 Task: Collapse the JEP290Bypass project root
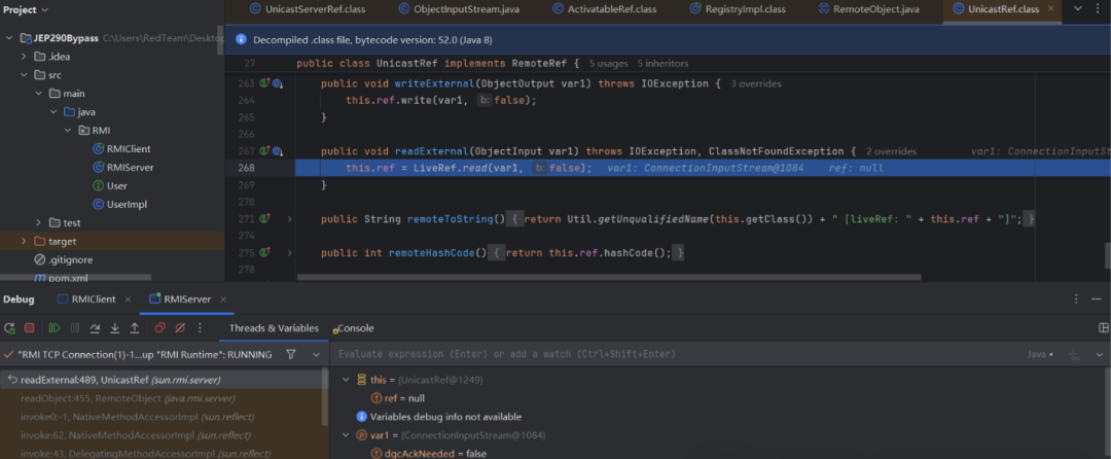coord(10,38)
